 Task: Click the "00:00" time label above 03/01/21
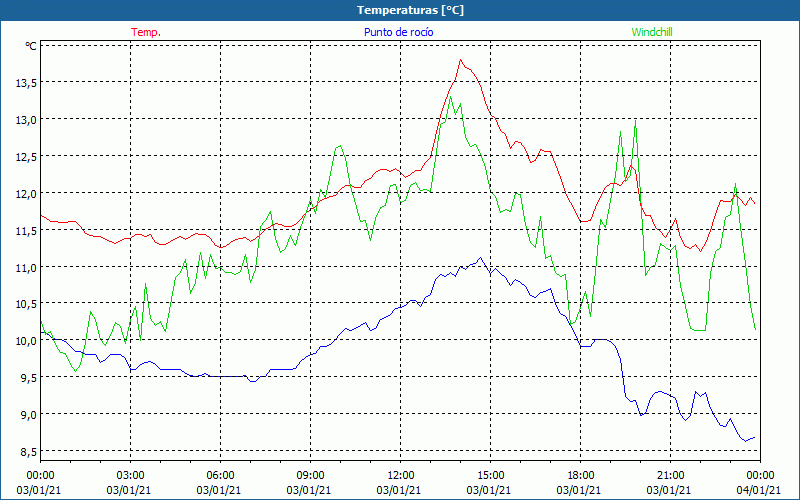tap(40, 476)
